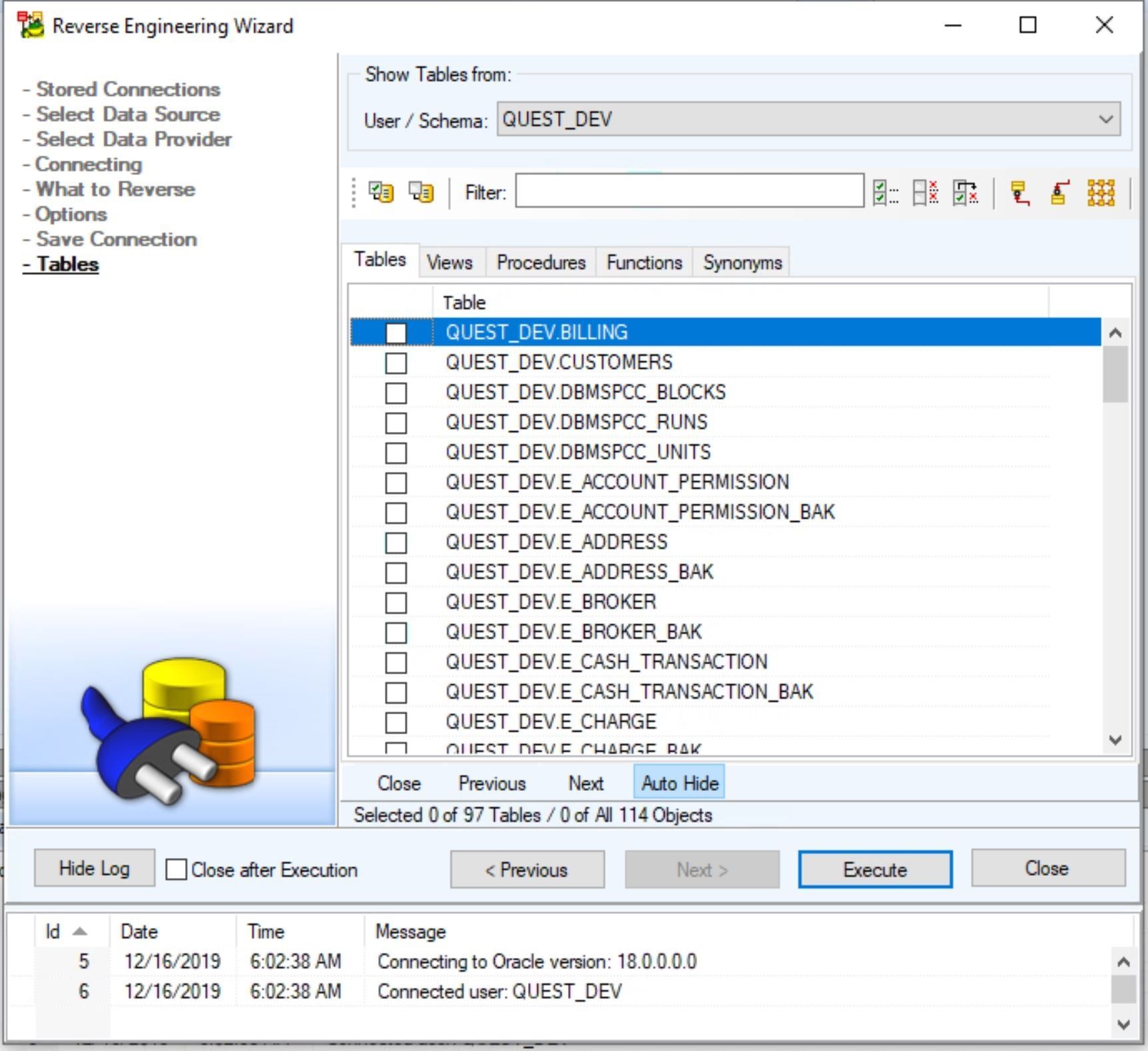
Task: Click Previous in the filter search bar
Action: click(x=492, y=783)
